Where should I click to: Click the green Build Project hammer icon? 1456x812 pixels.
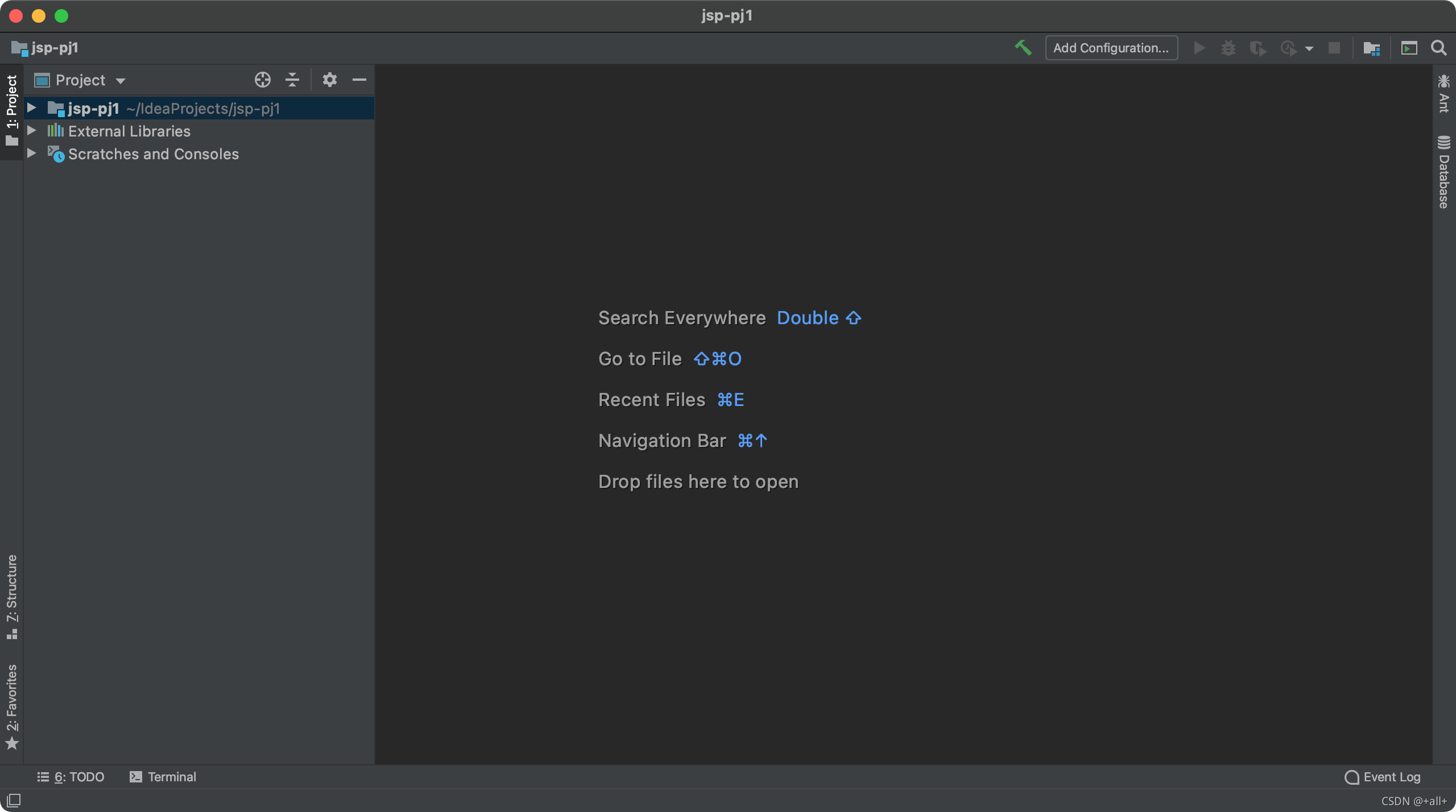[1023, 48]
